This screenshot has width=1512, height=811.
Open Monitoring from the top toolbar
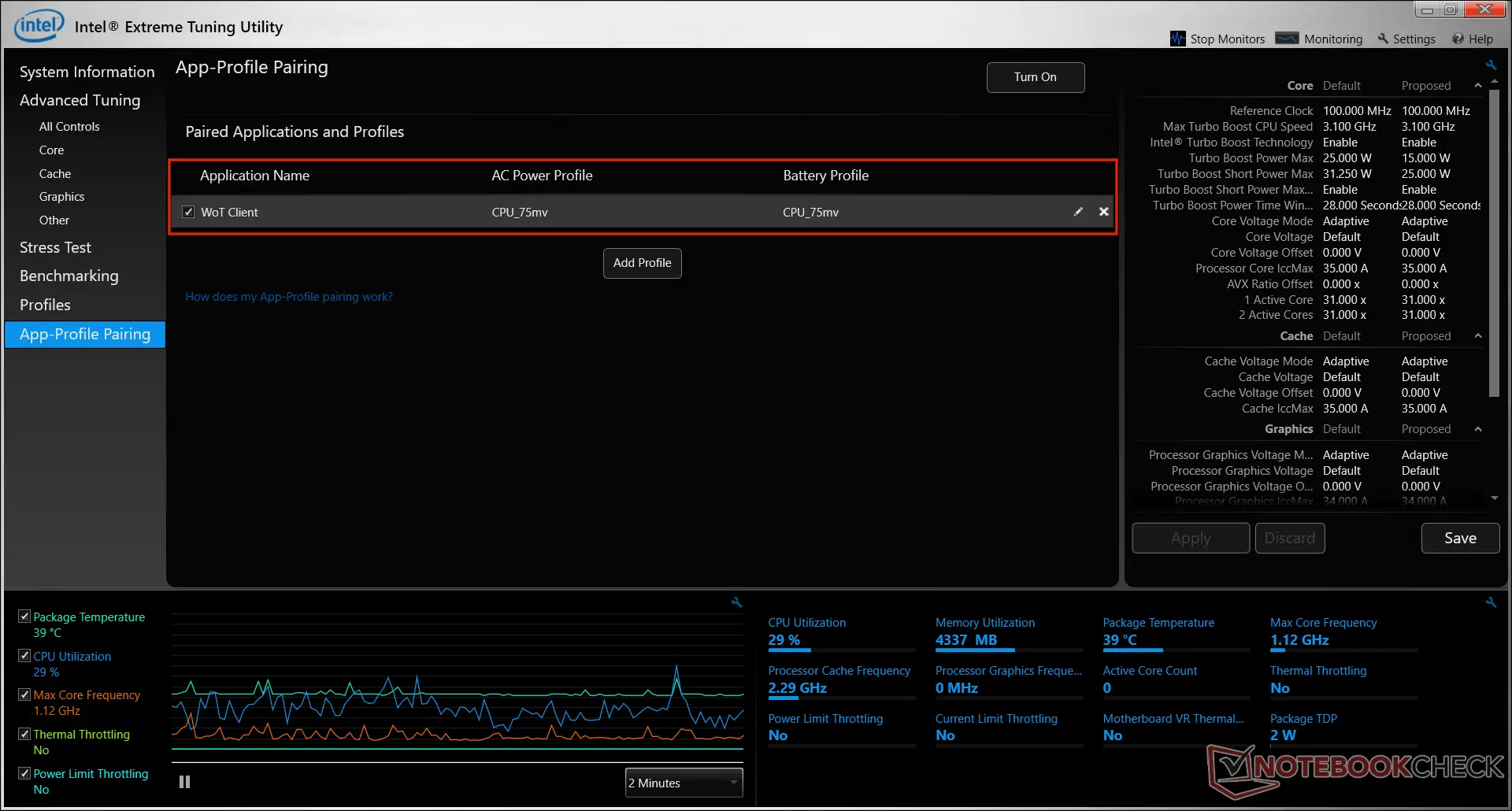1319,39
